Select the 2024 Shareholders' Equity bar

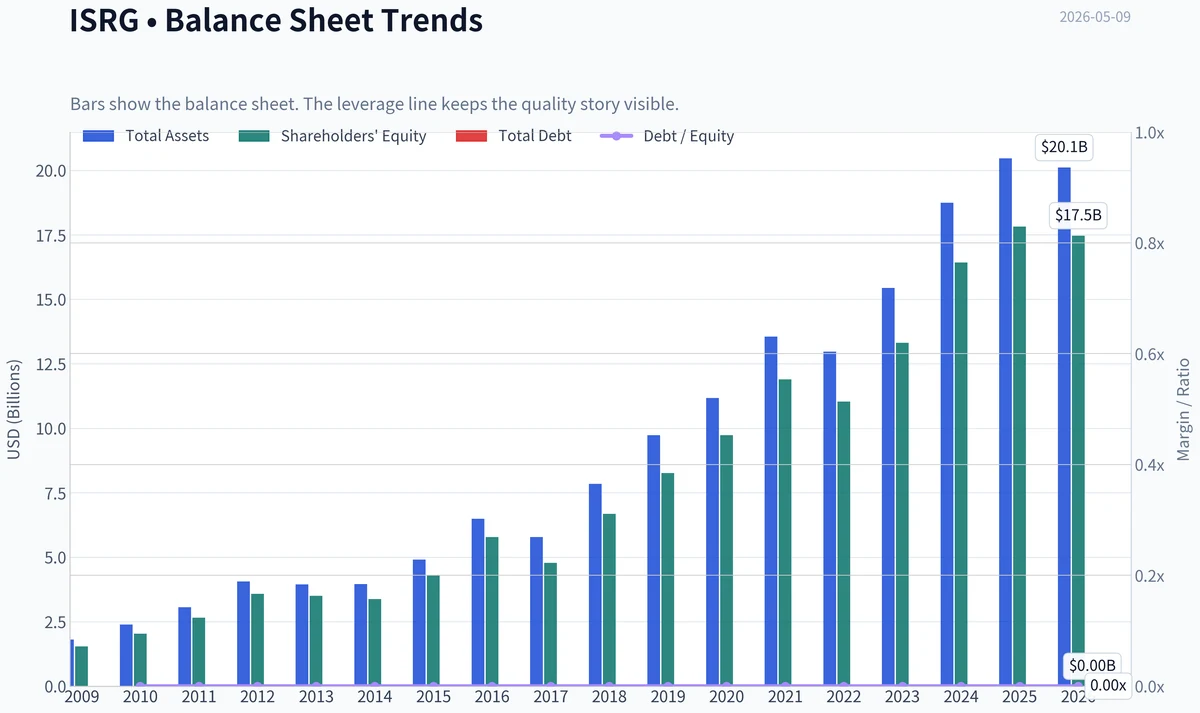click(961, 474)
